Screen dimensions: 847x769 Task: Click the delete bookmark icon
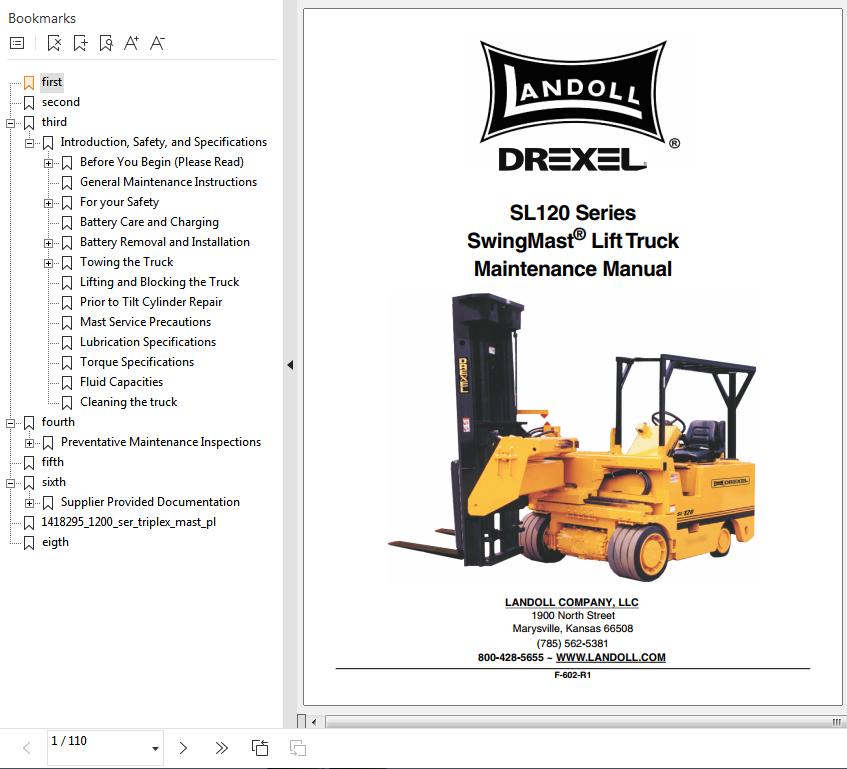[x=54, y=43]
